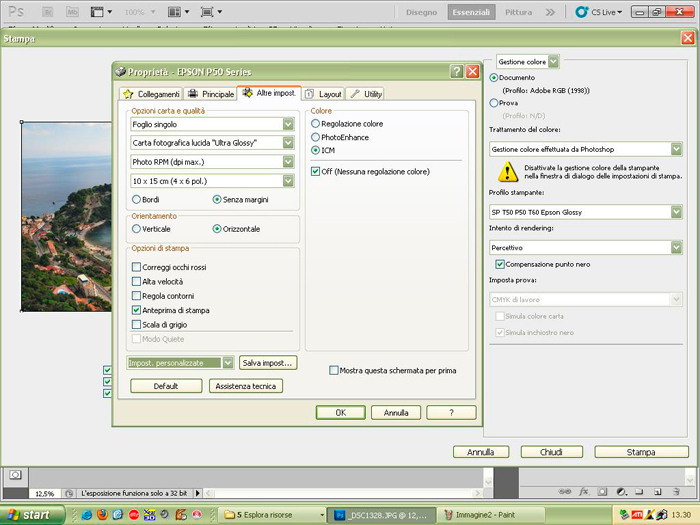This screenshot has width=700, height=525.
Task: Click the 12,5% zoom level field
Action: [x=45, y=494]
